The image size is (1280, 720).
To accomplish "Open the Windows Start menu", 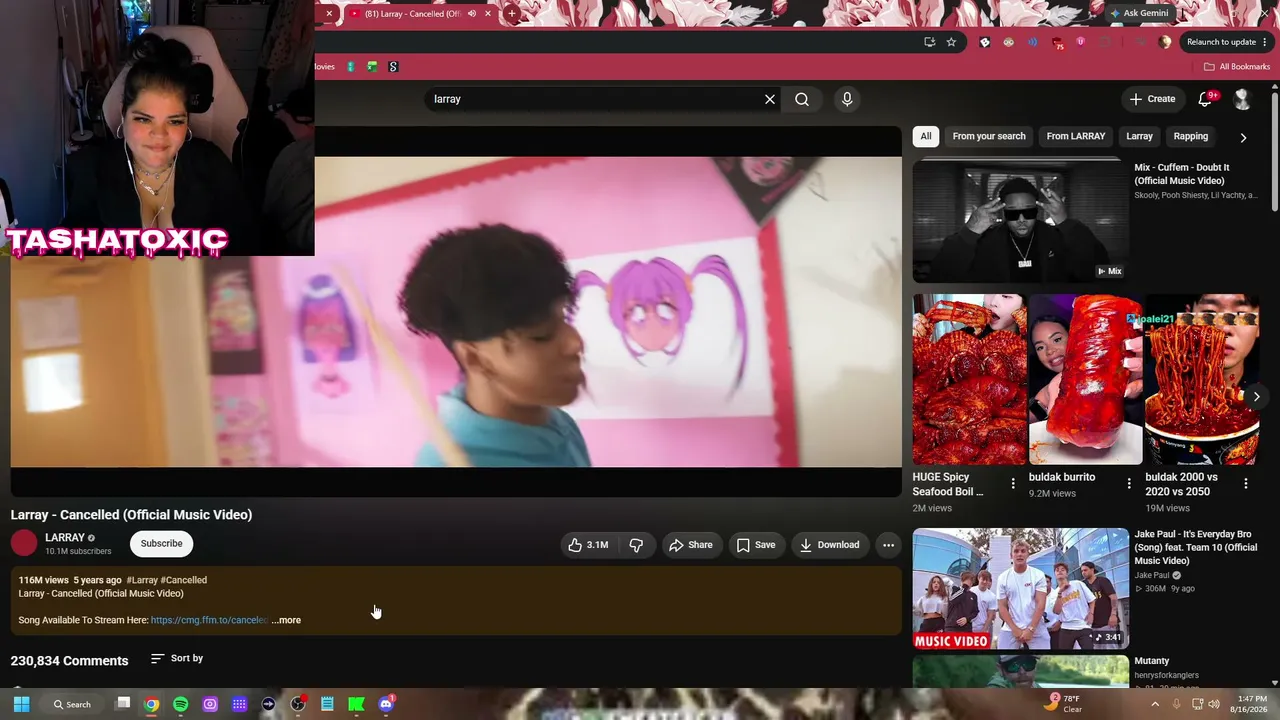I will 21,704.
